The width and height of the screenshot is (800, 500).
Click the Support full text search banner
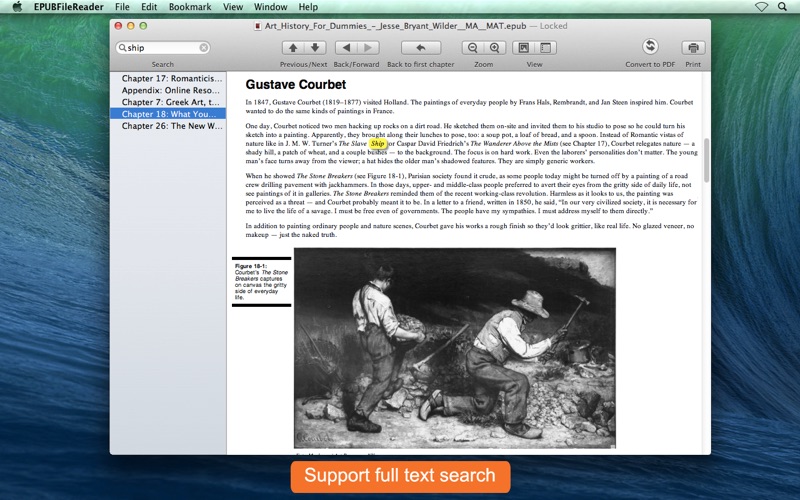(x=401, y=477)
